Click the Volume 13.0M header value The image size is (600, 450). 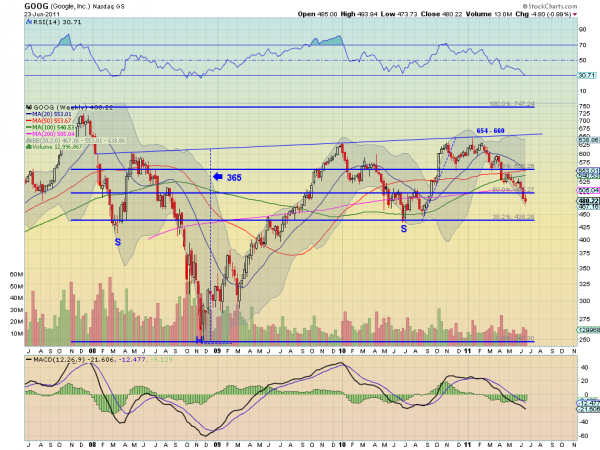tap(489, 14)
